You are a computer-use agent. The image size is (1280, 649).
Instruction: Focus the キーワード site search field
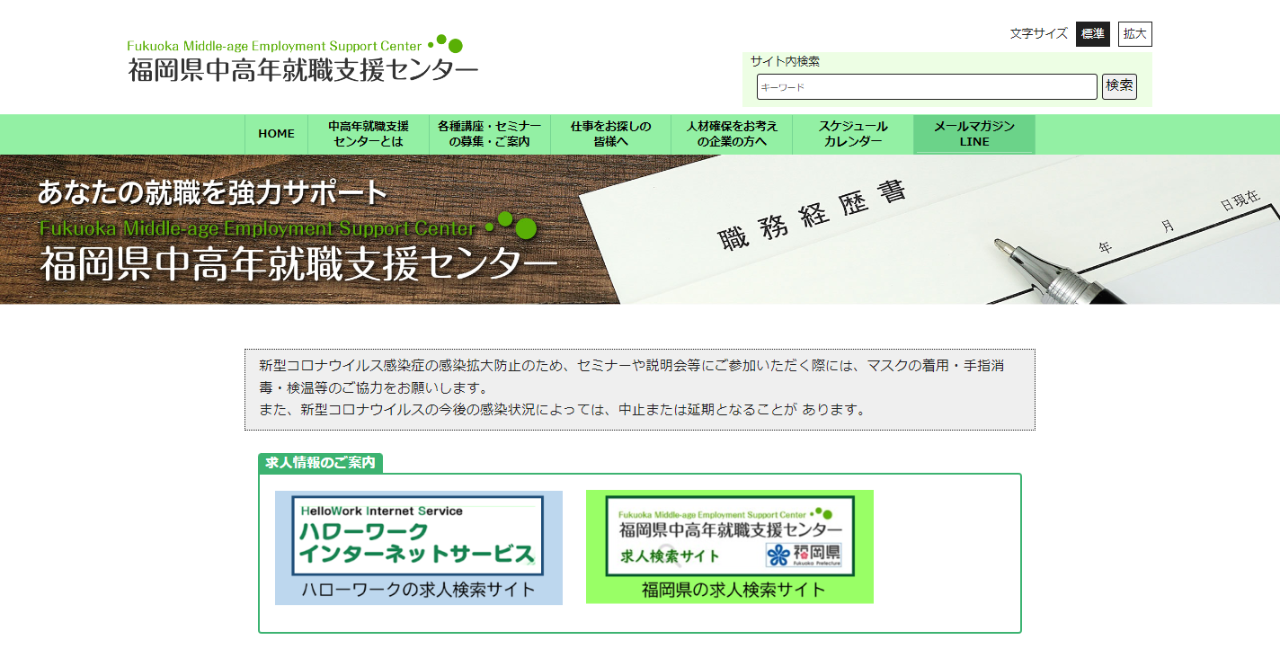click(927, 87)
